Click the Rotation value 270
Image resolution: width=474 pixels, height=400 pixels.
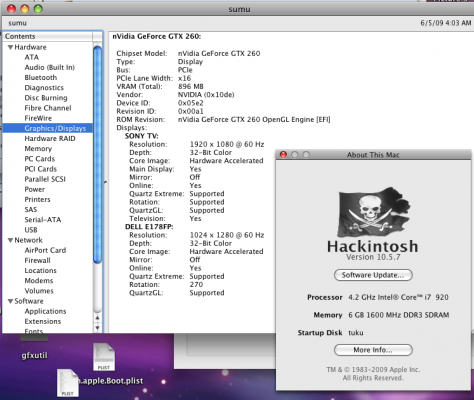pyautogui.click(x=196, y=285)
